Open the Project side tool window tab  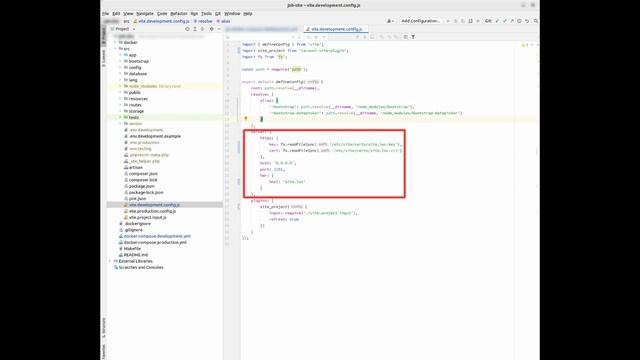[104, 36]
